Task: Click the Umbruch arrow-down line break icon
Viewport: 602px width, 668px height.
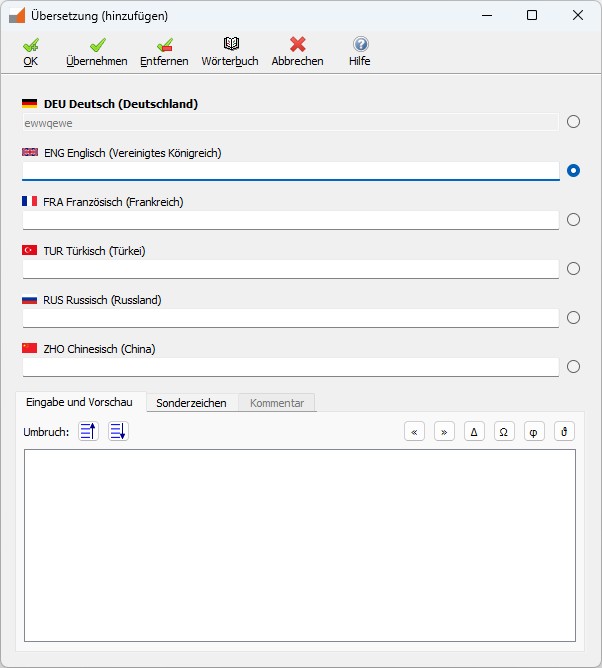Action: pos(118,432)
